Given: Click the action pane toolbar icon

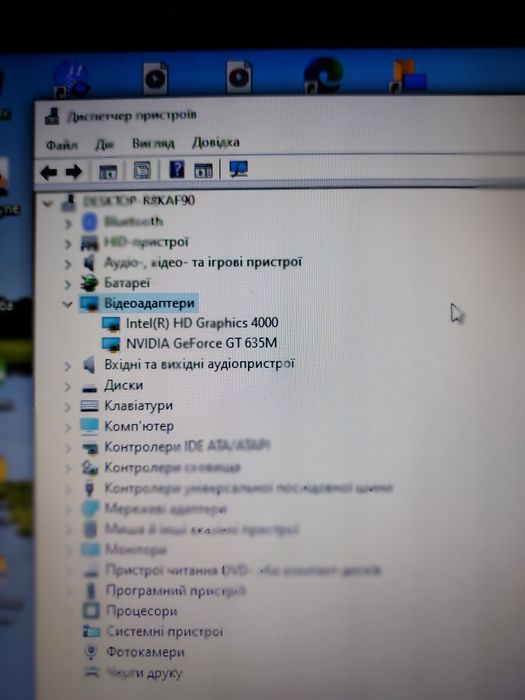Looking at the screenshot, I should [203, 170].
